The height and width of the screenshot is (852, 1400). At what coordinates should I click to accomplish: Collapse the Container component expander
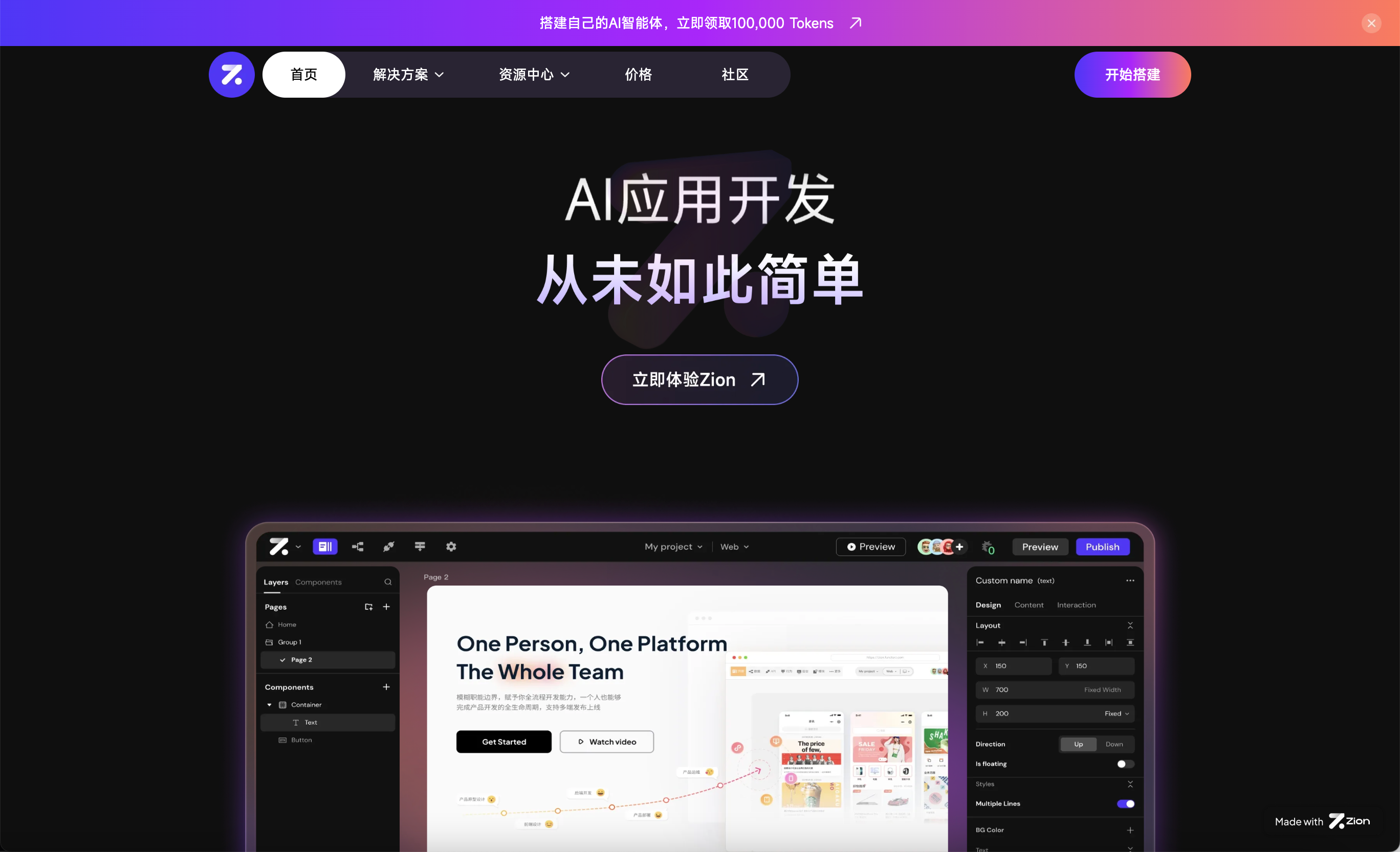tap(271, 704)
